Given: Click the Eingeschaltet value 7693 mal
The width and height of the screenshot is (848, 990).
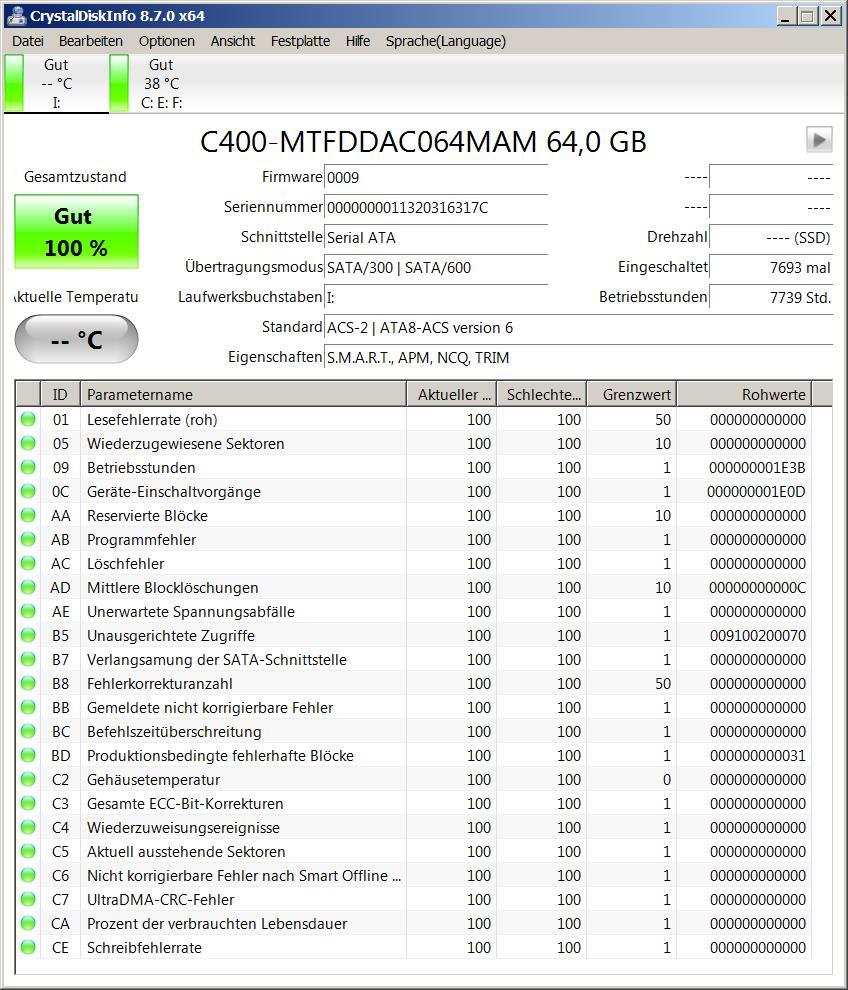Looking at the screenshot, I should tap(771, 267).
